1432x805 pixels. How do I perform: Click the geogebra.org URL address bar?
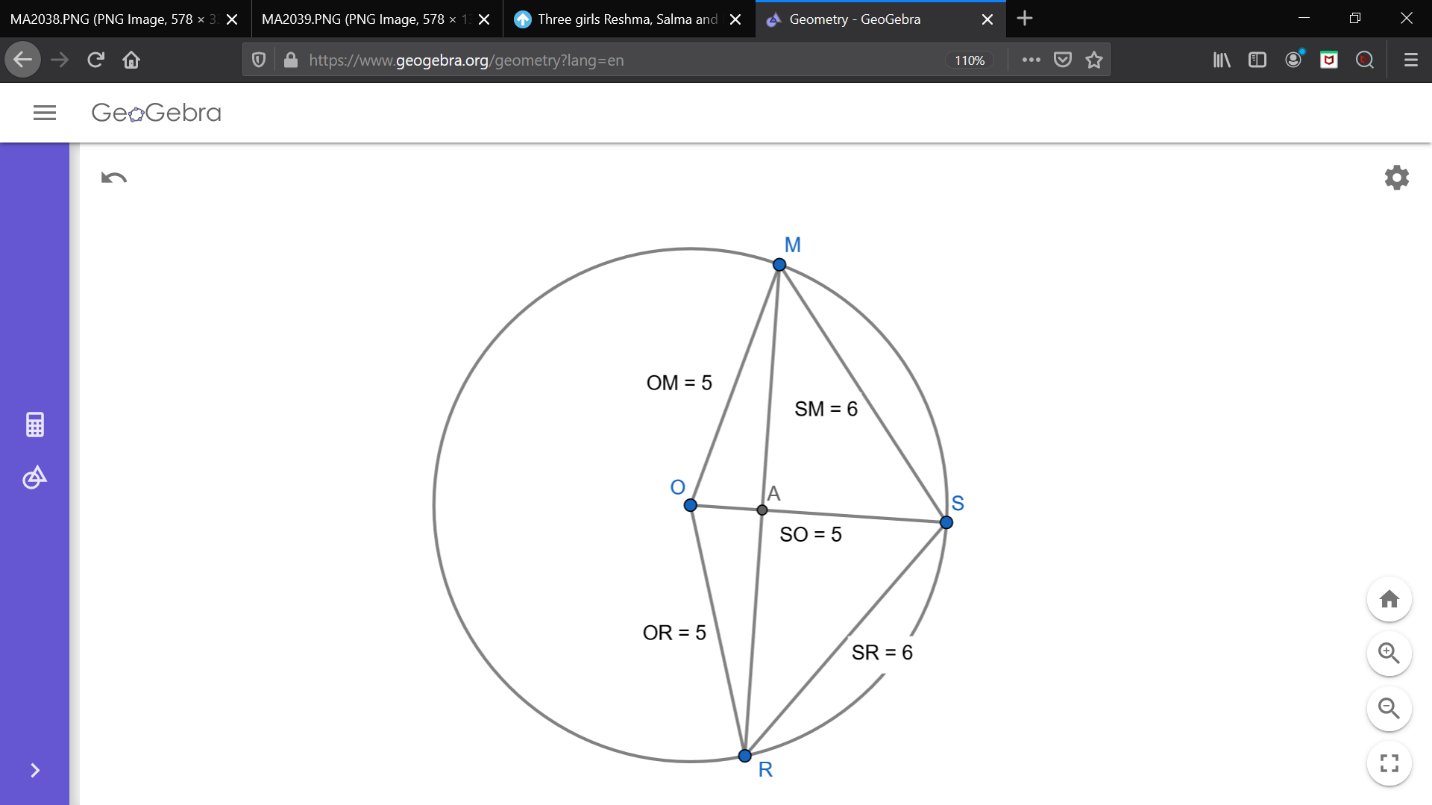(x=600, y=60)
